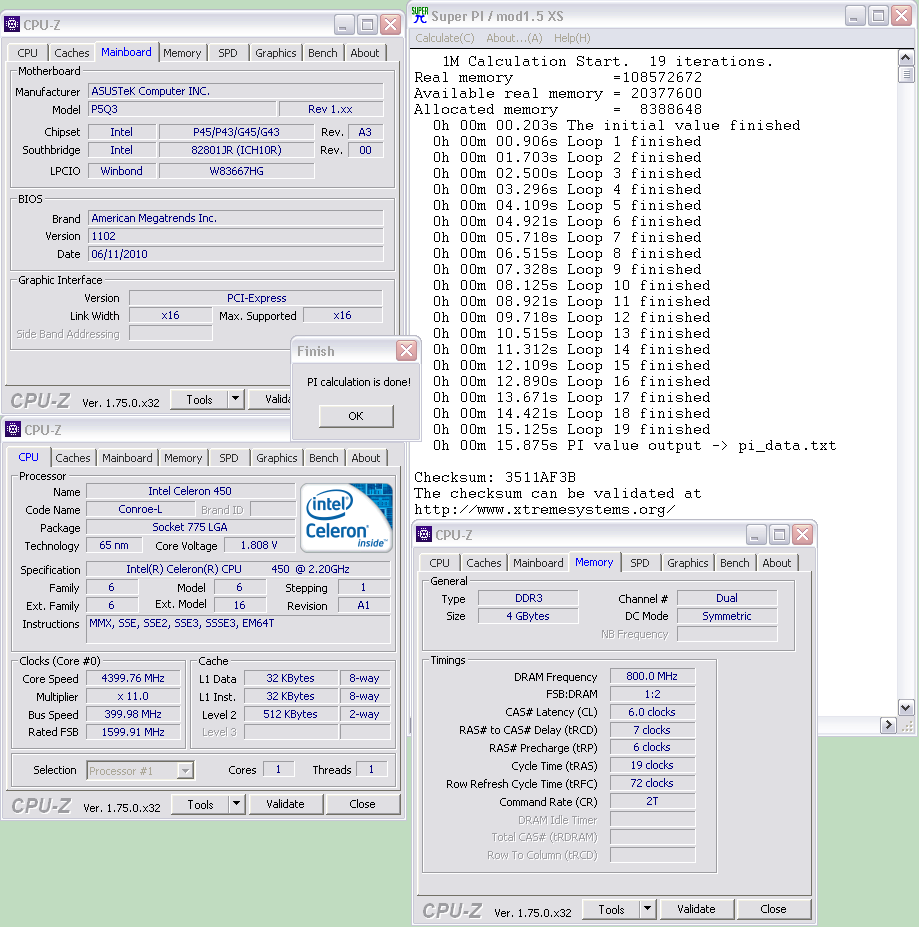
Task: Switch to CPU tab in Mainboard window
Action: 27,53
